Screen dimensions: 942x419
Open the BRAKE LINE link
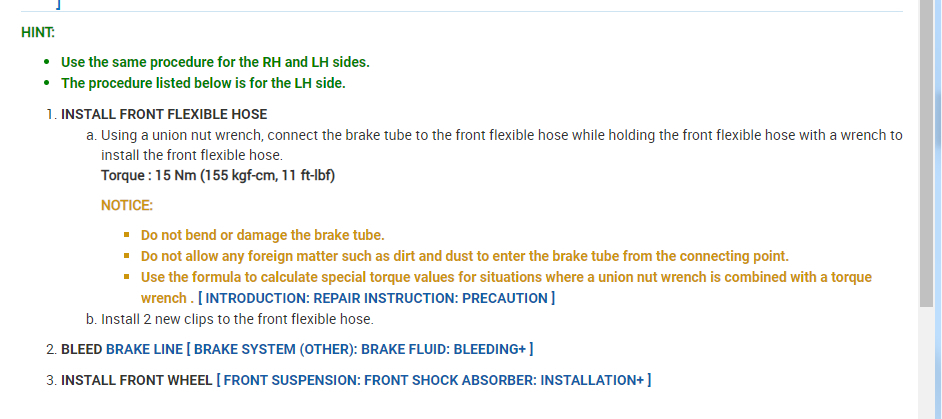tap(145, 349)
